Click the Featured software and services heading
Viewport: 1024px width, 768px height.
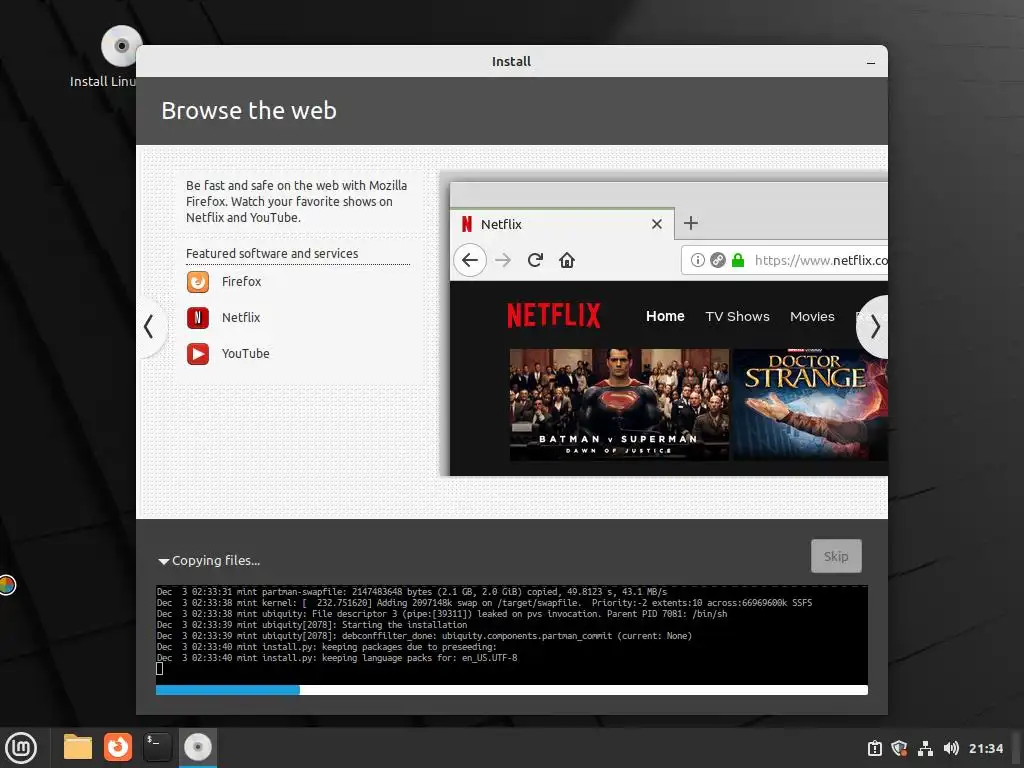coord(272,253)
